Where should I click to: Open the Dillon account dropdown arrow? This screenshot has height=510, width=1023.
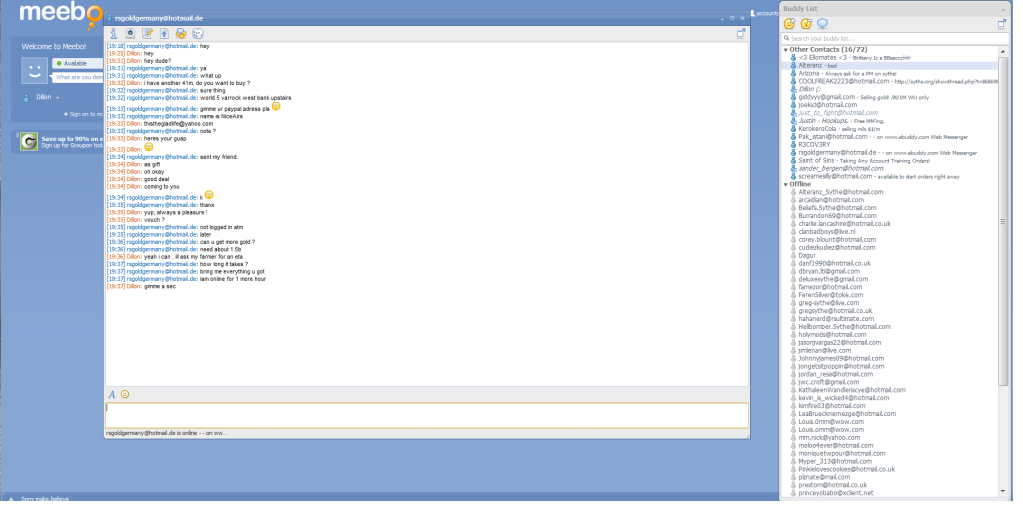pos(58,98)
